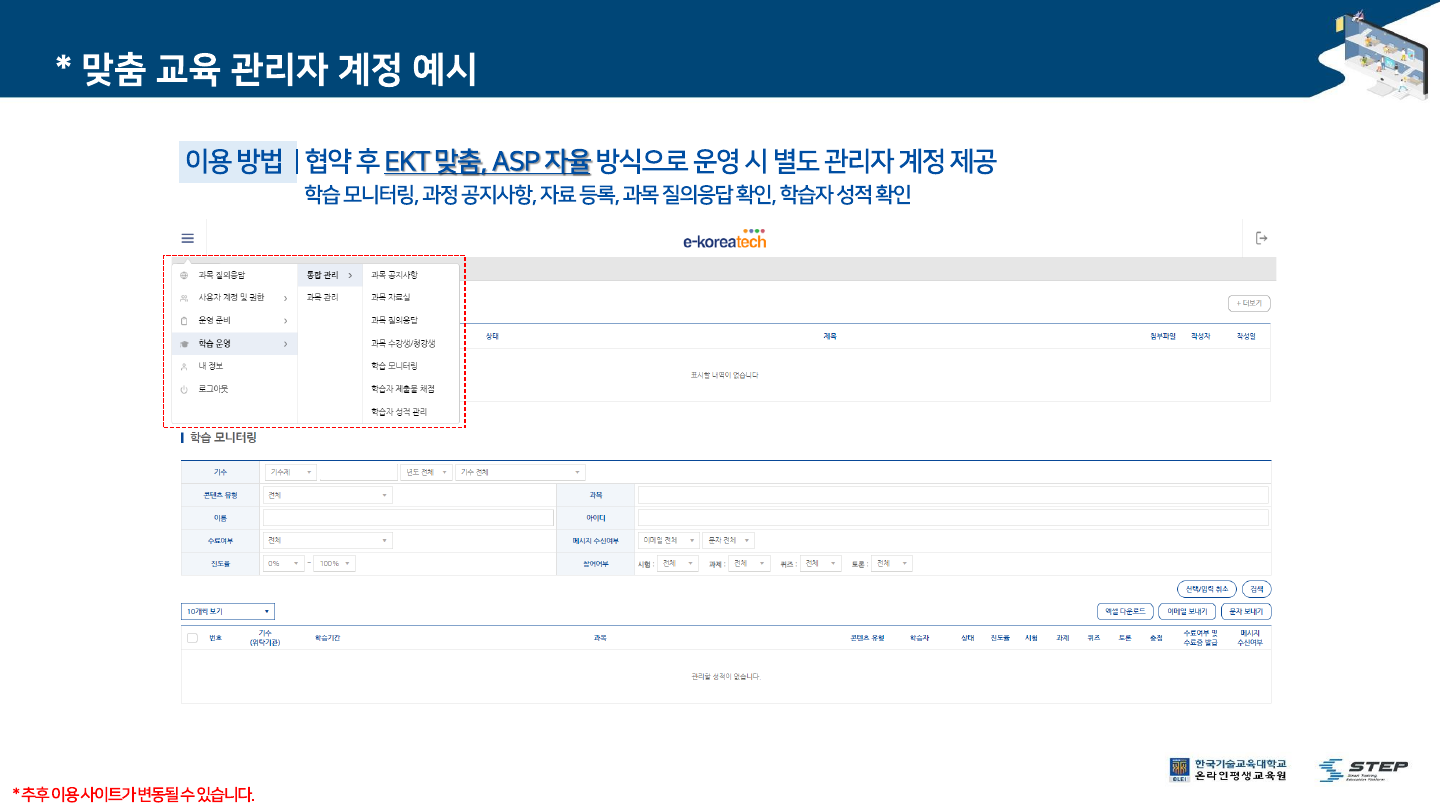Viewport: 1440px width, 810px height.
Task: Click the logout arrow icon at top right
Action: coord(1261,238)
